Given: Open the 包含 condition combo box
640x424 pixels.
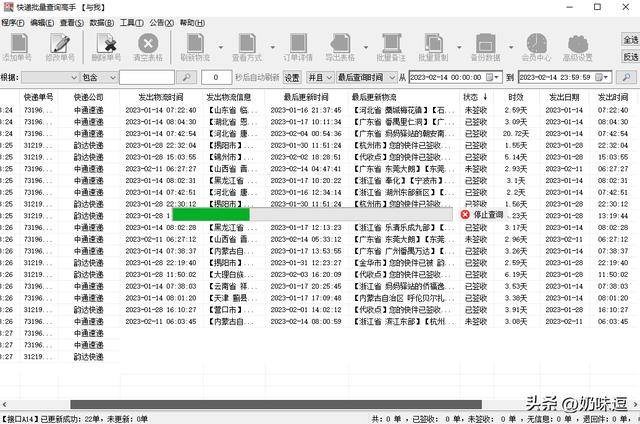Looking at the screenshot, I should 99,77.
